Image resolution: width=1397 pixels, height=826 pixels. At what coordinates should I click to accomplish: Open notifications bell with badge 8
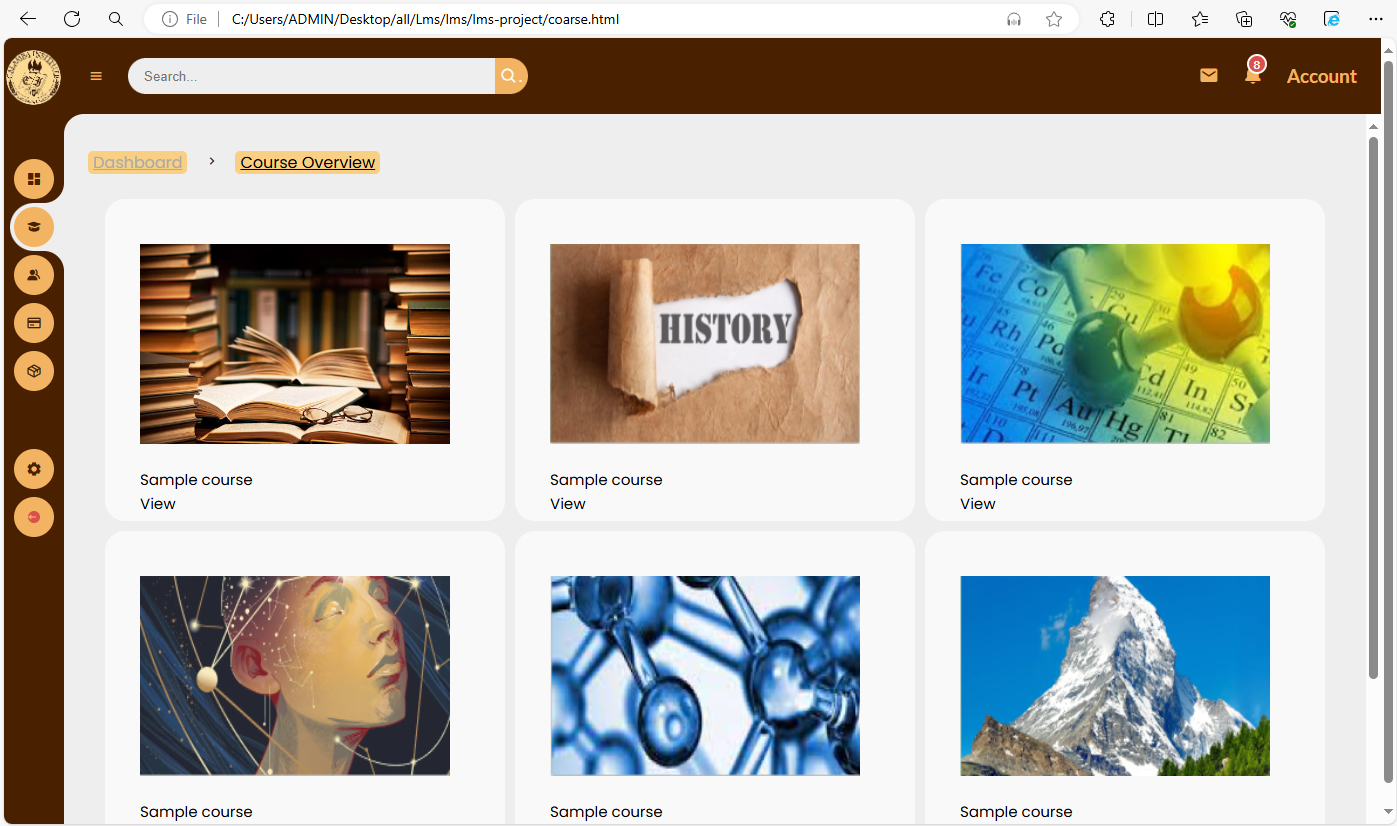click(x=1253, y=73)
